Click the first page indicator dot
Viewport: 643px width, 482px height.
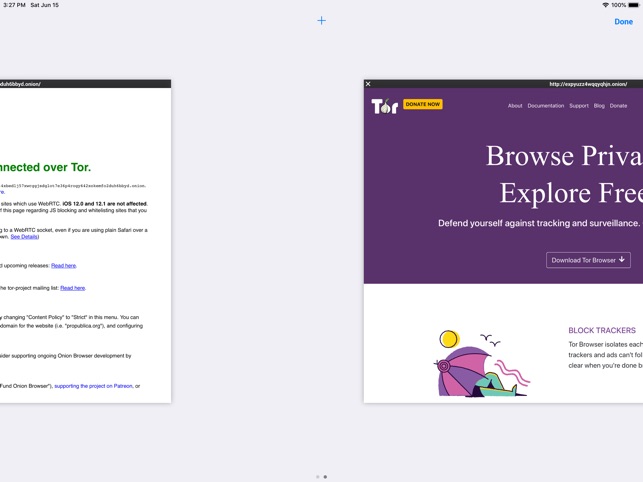pos(318,477)
